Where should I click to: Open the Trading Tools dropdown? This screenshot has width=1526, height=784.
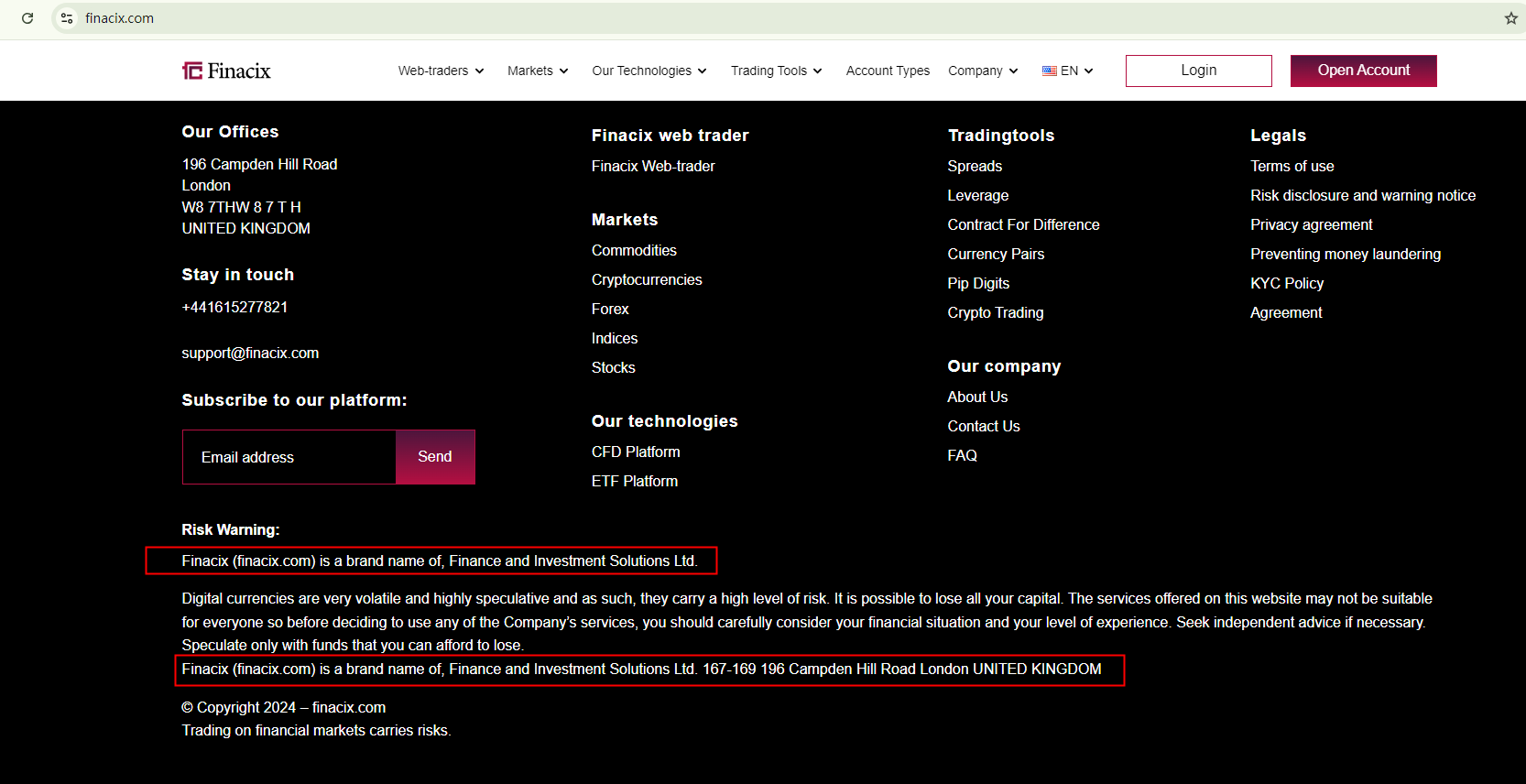tap(776, 71)
